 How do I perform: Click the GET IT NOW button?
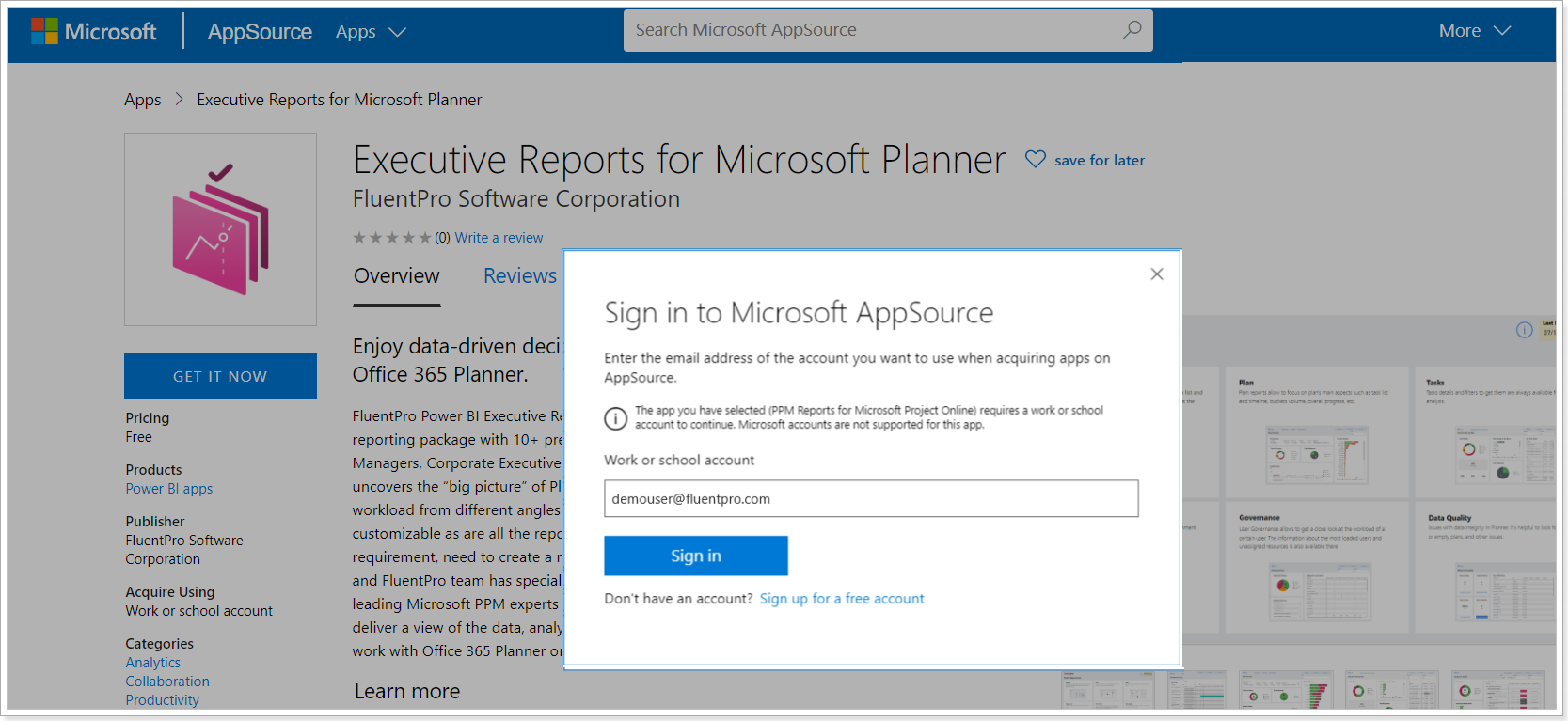pyautogui.click(x=220, y=376)
